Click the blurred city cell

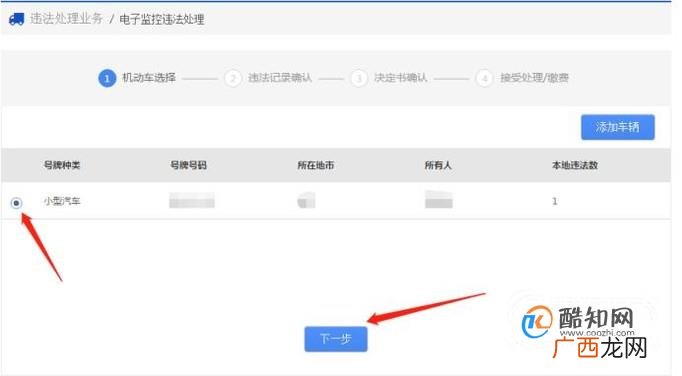(306, 200)
